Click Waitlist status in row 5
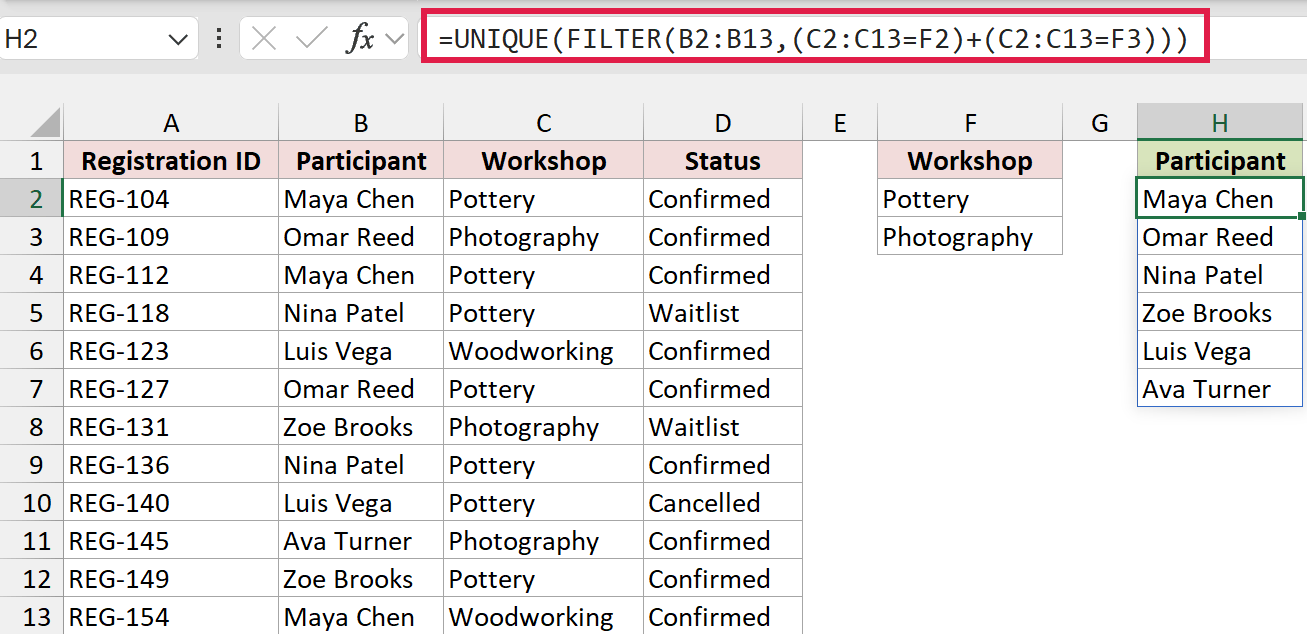 pos(723,313)
